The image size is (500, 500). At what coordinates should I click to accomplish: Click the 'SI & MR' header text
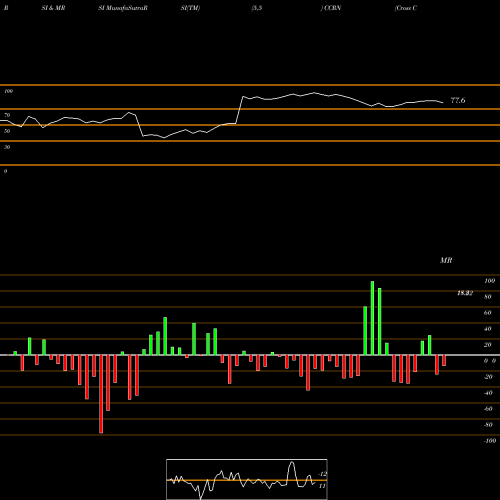53,8
